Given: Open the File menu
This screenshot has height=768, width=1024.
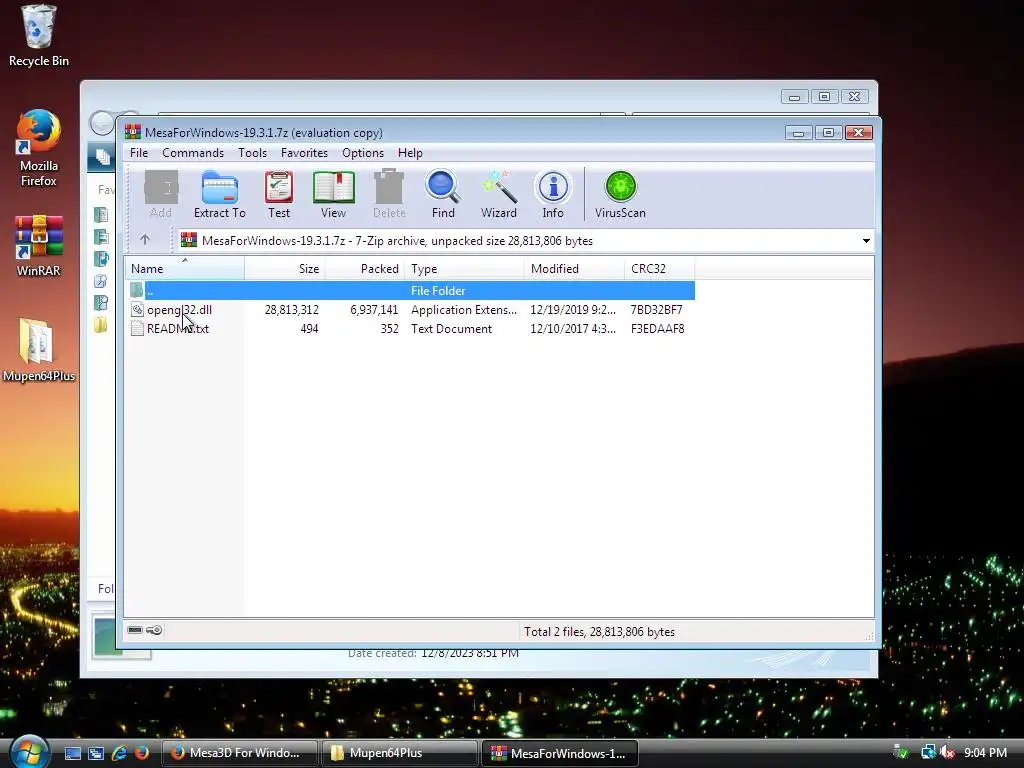Looking at the screenshot, I should 139,153.
